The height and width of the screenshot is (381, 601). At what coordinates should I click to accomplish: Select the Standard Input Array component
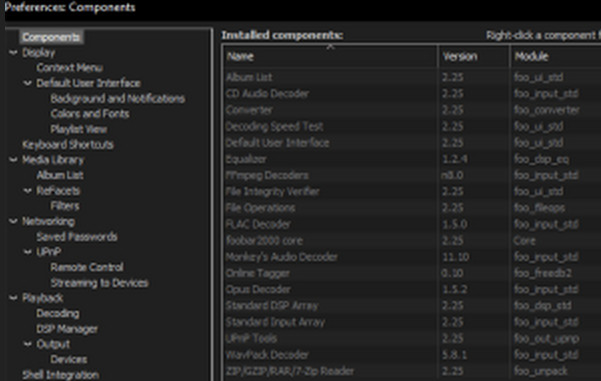[x=412, y=322]
